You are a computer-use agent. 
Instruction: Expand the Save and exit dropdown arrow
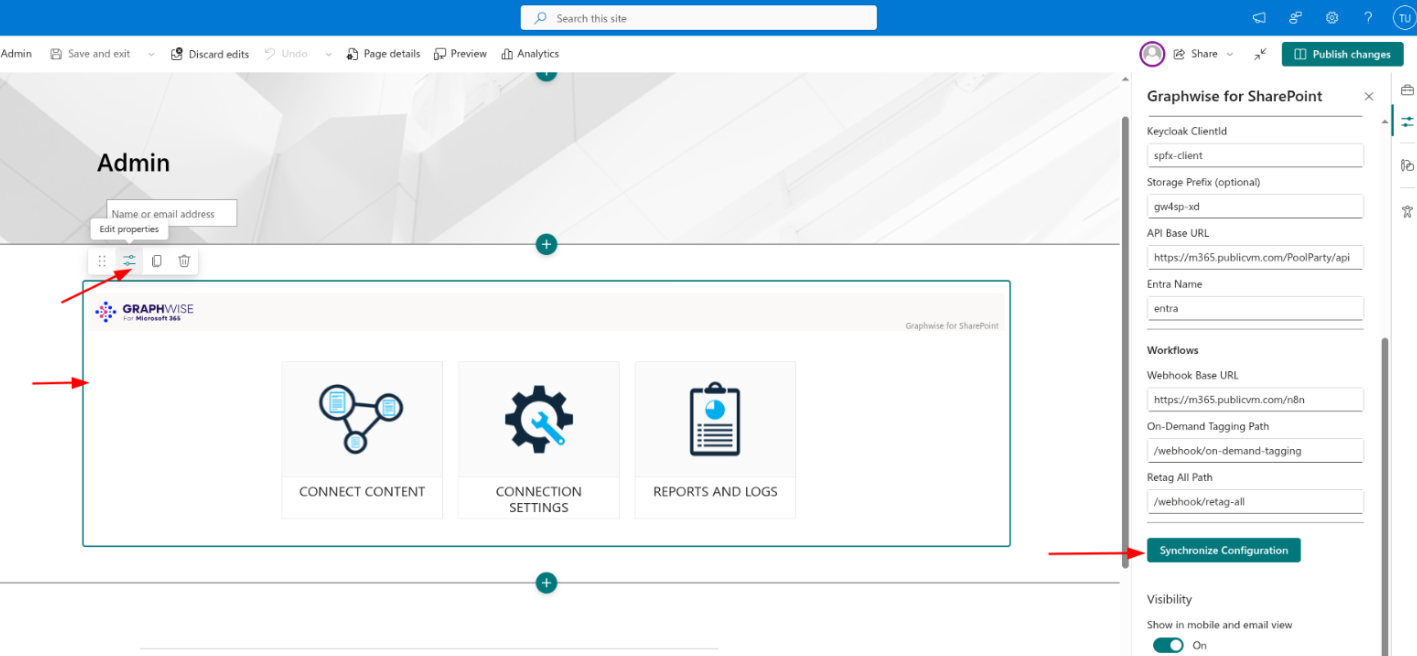[151, 54]
